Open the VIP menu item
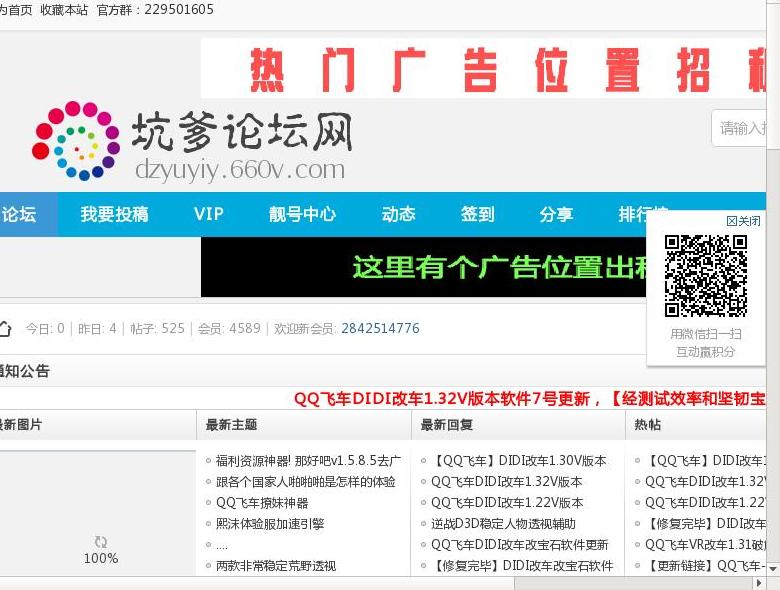The image size is (780, 590). click(209, 214)
